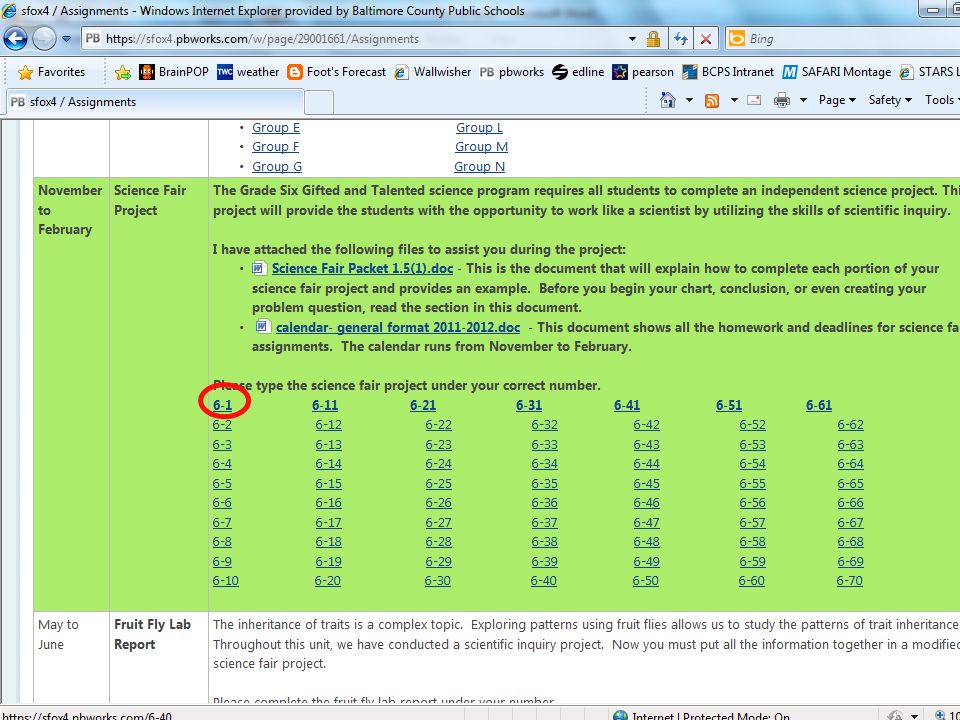Open student page 6-58
This screenshot has height=720, width=960.
752,541
